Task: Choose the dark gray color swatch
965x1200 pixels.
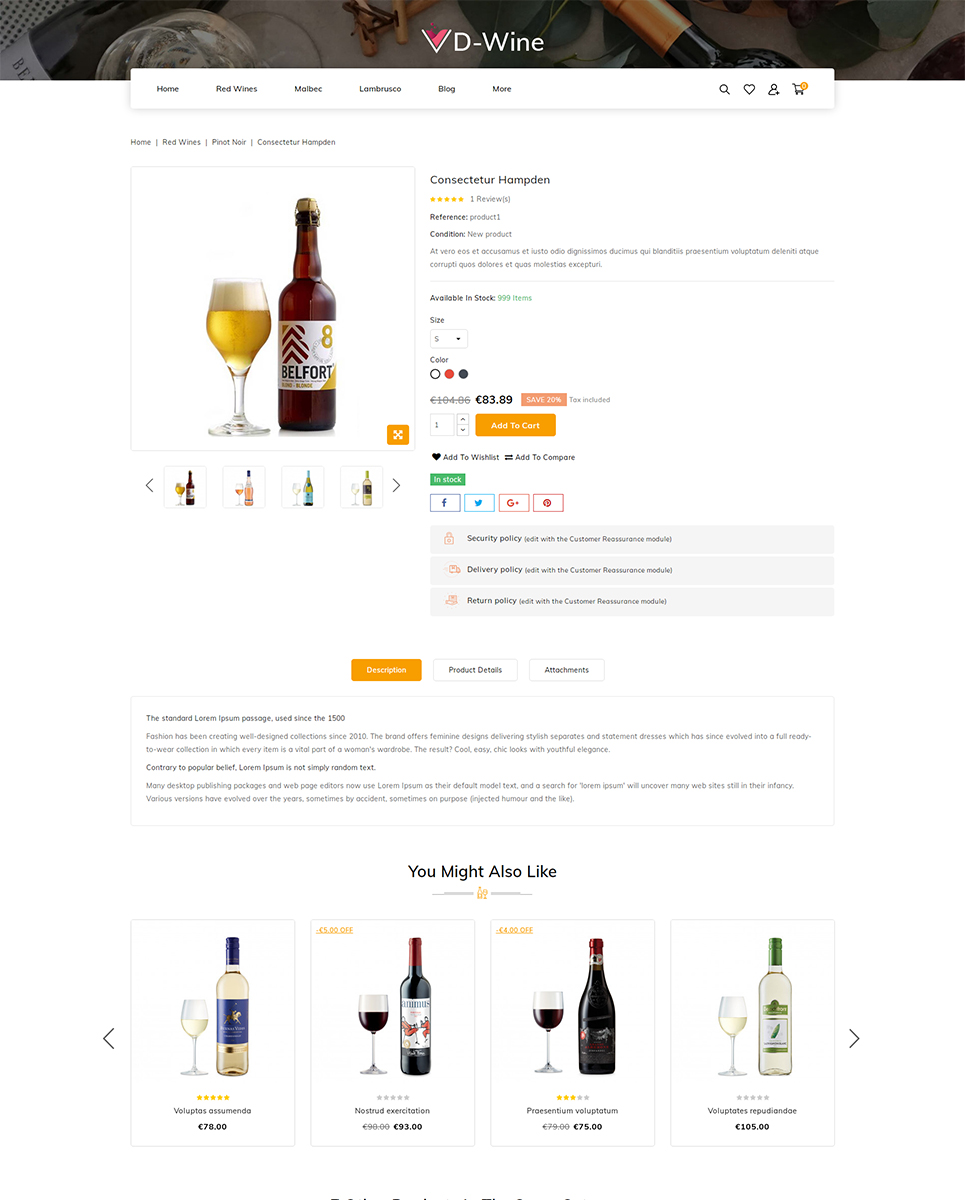Action: (x=463, y=374)
